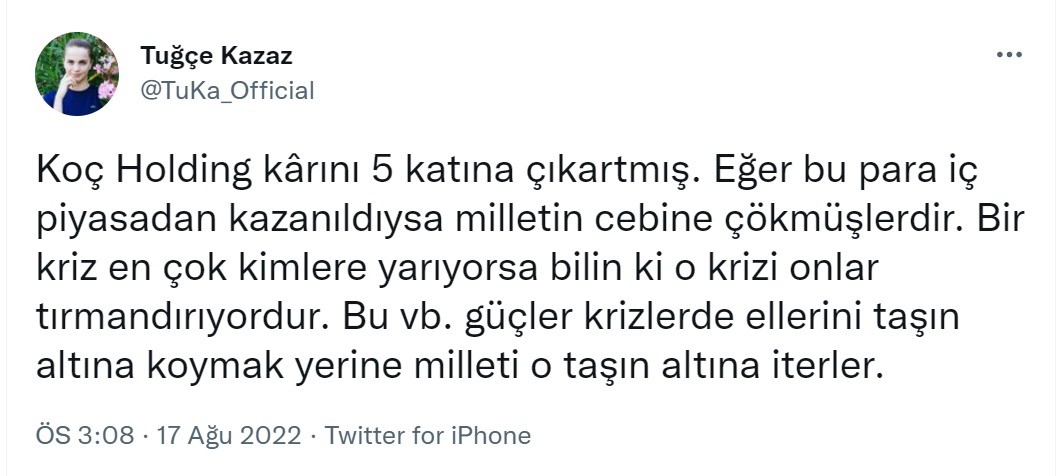
Task: Open the three-dot More menu on the tweet
Action: click(1008, 56)
